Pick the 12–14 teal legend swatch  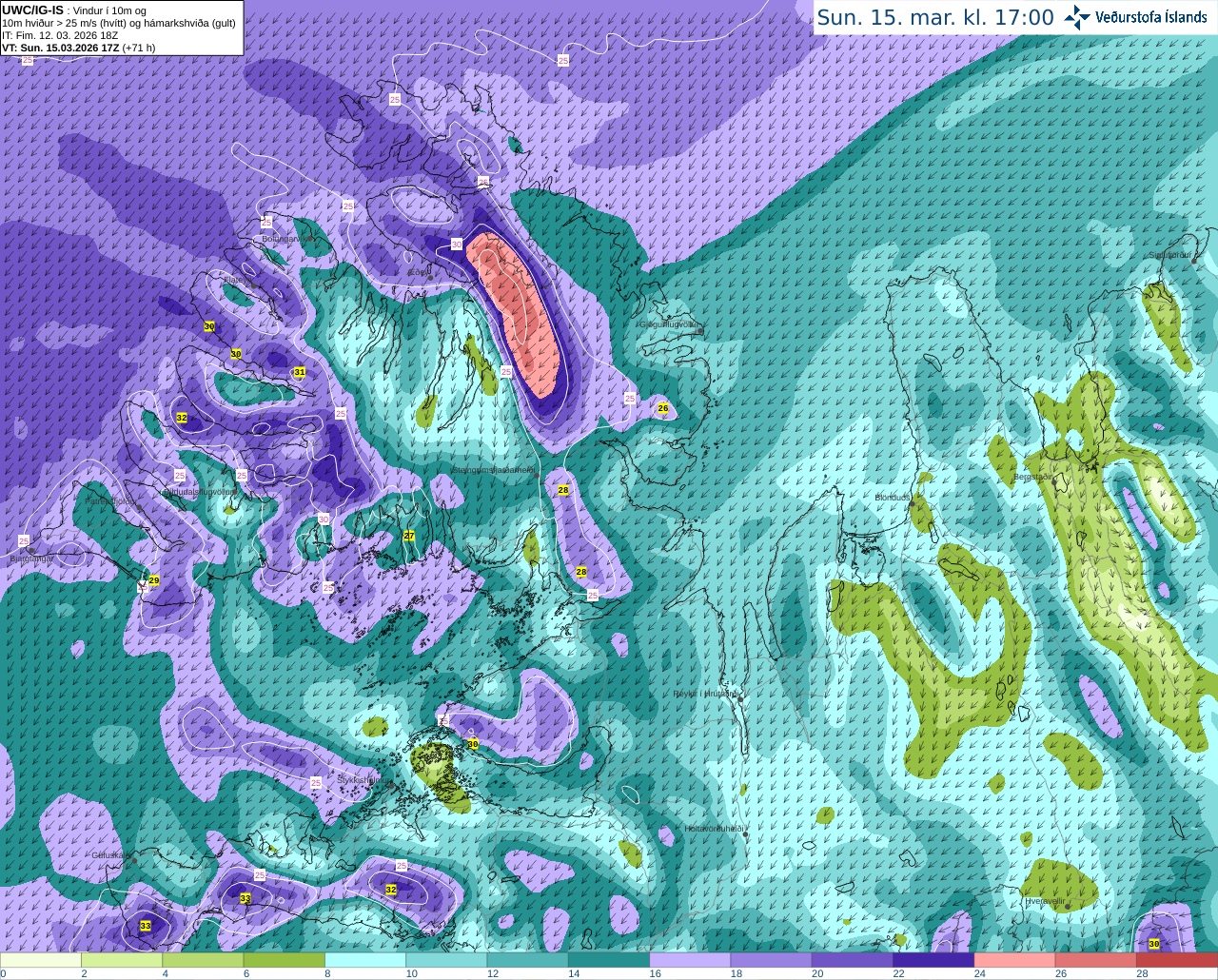[x=528, y=960]
